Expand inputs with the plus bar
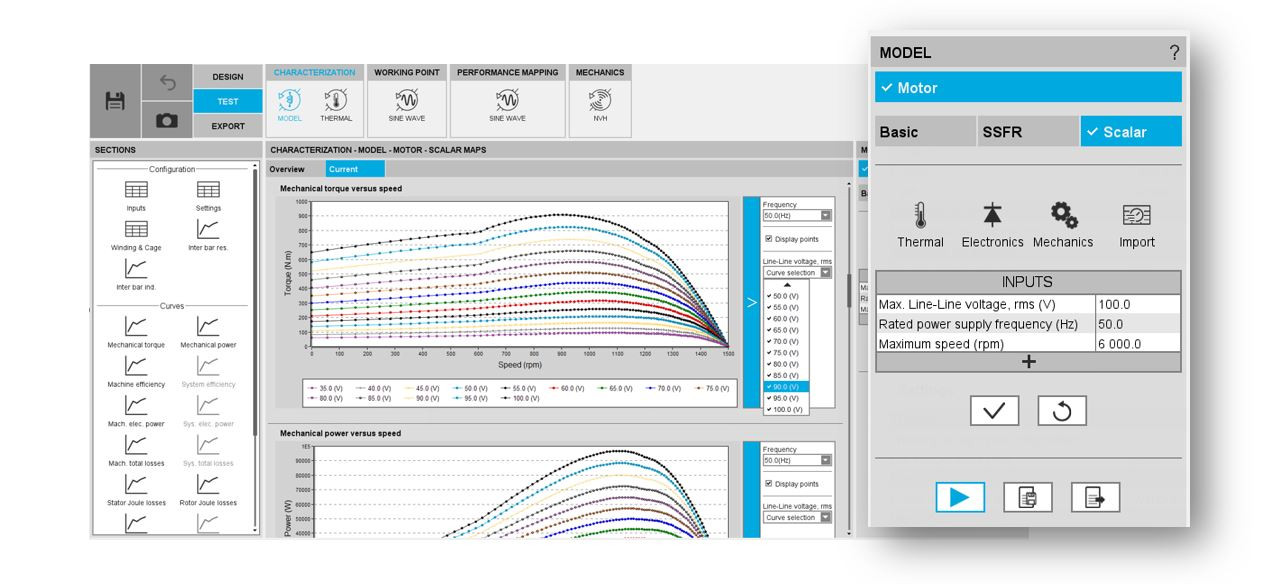1281x584 pixels. coord(1028,362)
